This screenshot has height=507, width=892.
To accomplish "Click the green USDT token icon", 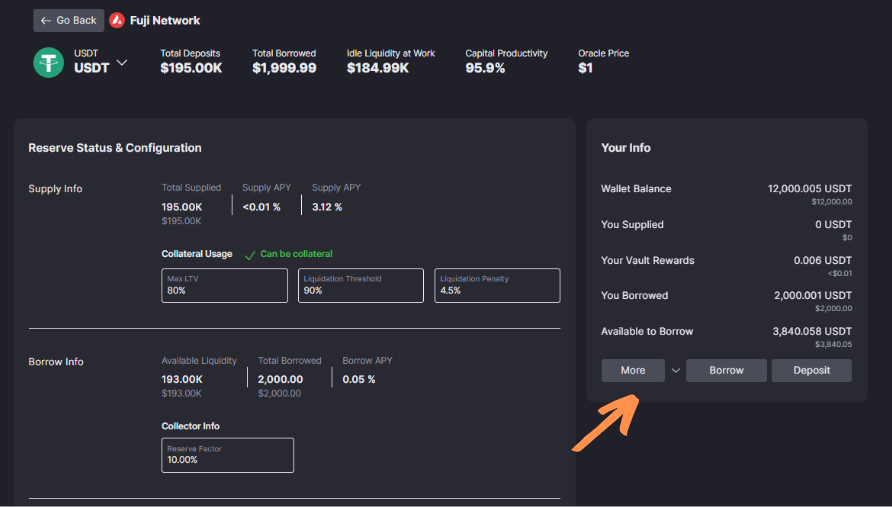I will tap(49, 62).
